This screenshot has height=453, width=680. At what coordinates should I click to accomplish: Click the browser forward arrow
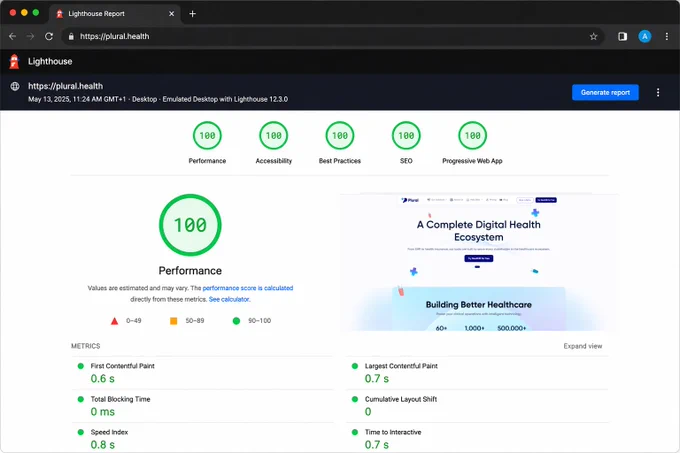[30, 36]
